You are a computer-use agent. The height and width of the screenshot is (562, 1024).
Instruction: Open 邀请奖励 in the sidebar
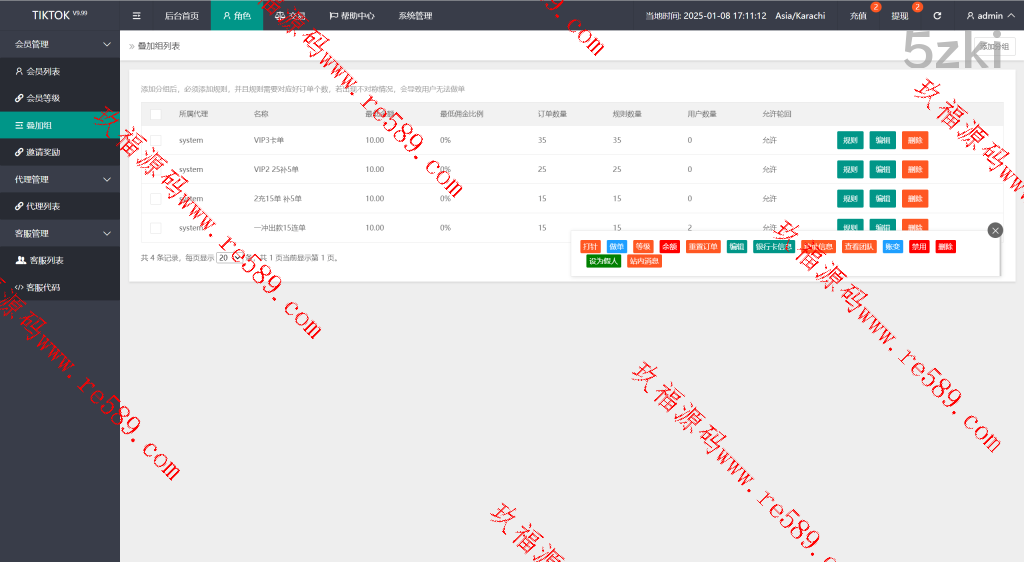(43, 152)
